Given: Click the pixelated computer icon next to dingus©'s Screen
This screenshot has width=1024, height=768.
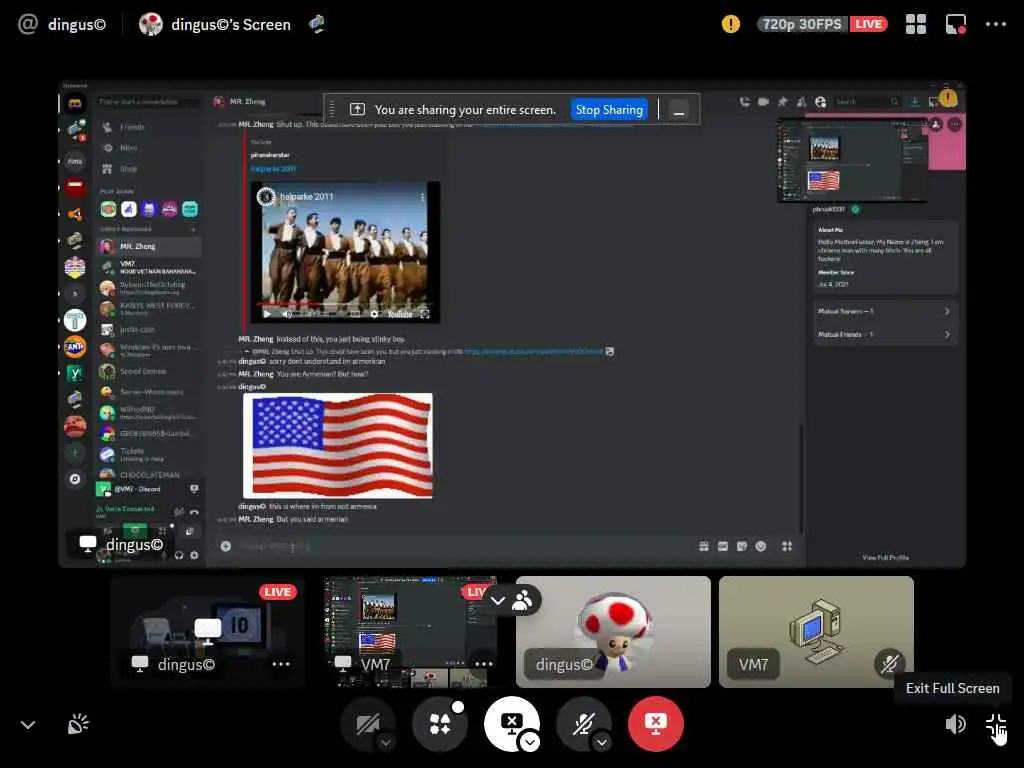Looking at the screenshot, I should [317, 24].
